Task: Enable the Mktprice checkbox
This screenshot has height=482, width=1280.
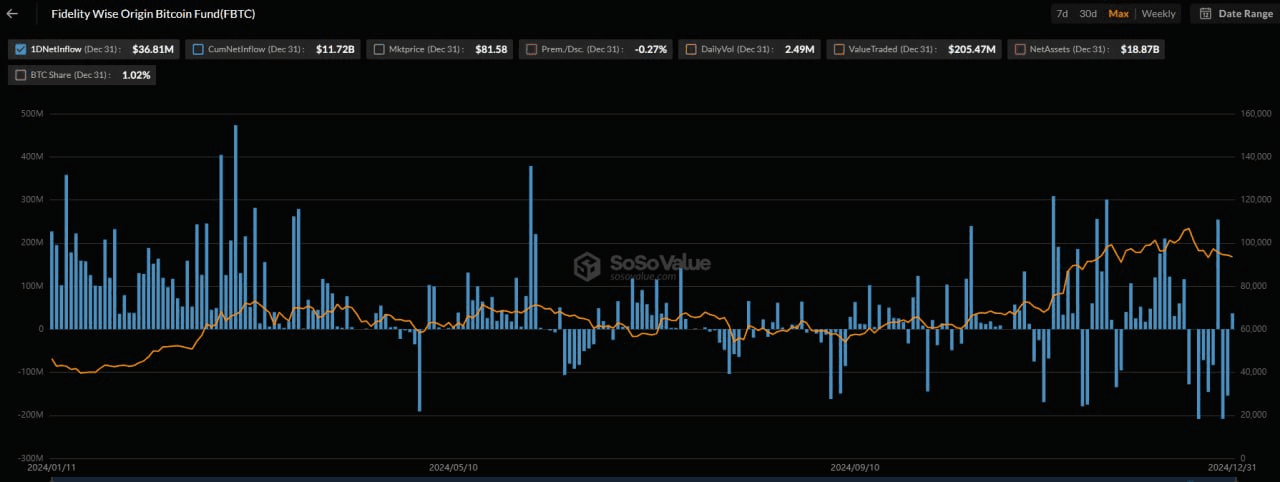Action: pos(379,48)
